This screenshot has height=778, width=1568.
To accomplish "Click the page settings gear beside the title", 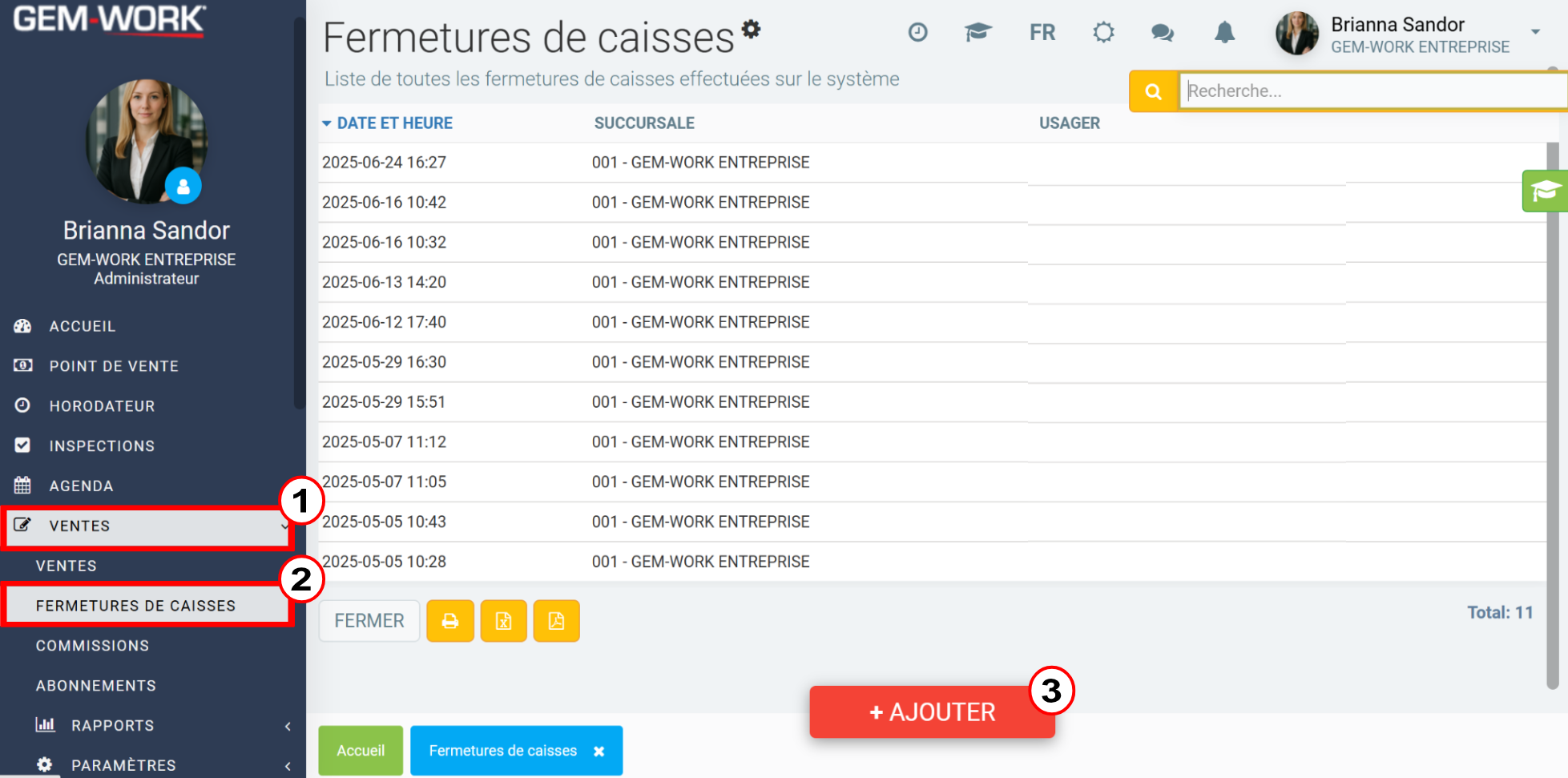I will point(751,29).
